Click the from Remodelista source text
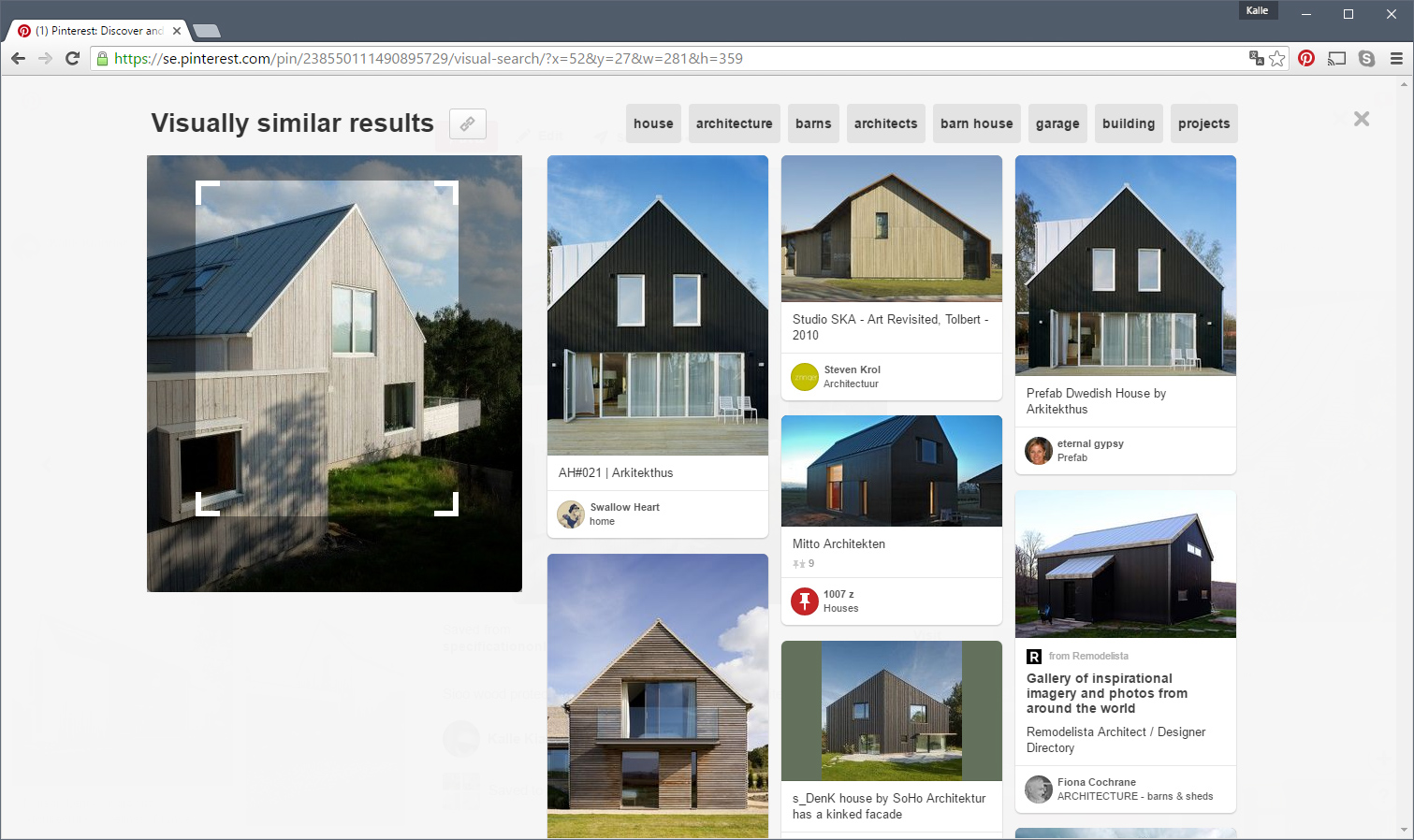1414x840 pixels. (x=1088, y=656)
